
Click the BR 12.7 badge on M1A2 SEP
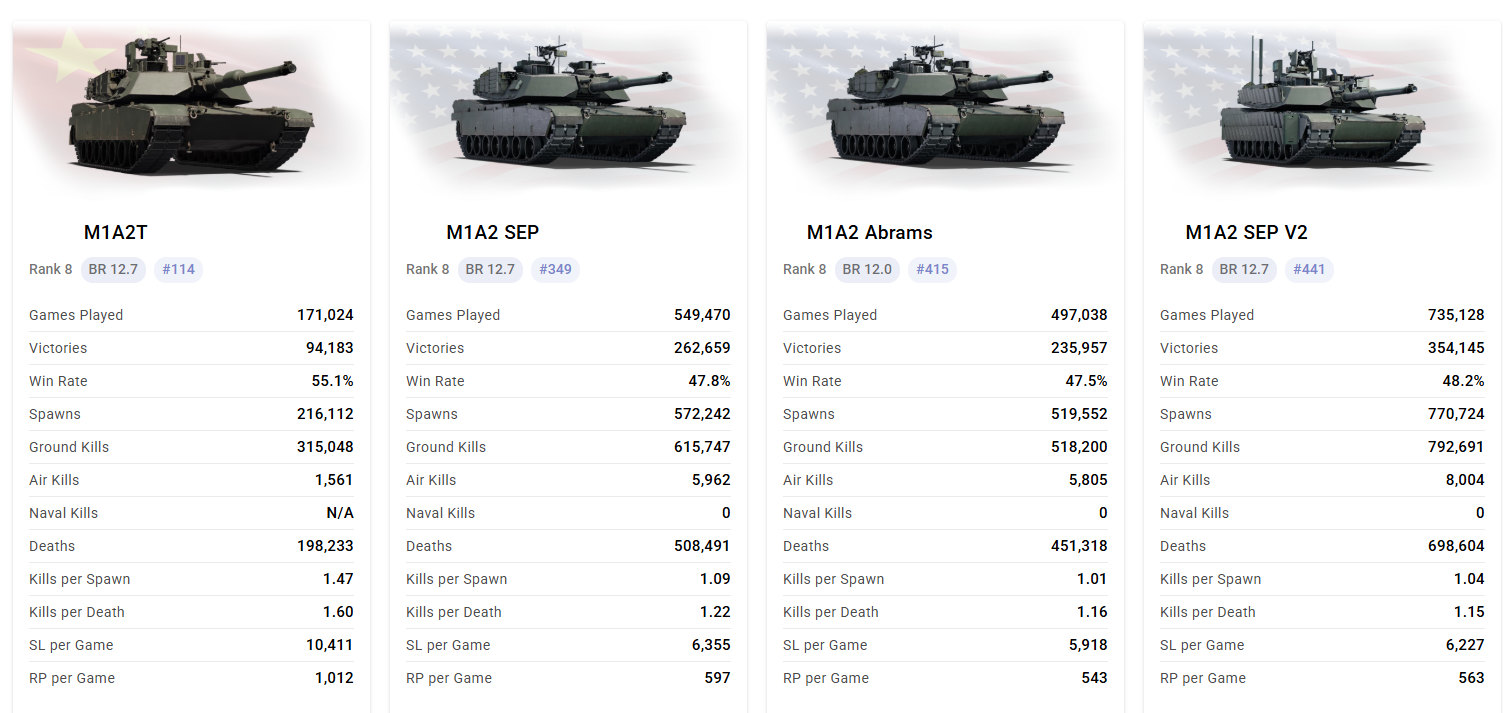(490, 269)
